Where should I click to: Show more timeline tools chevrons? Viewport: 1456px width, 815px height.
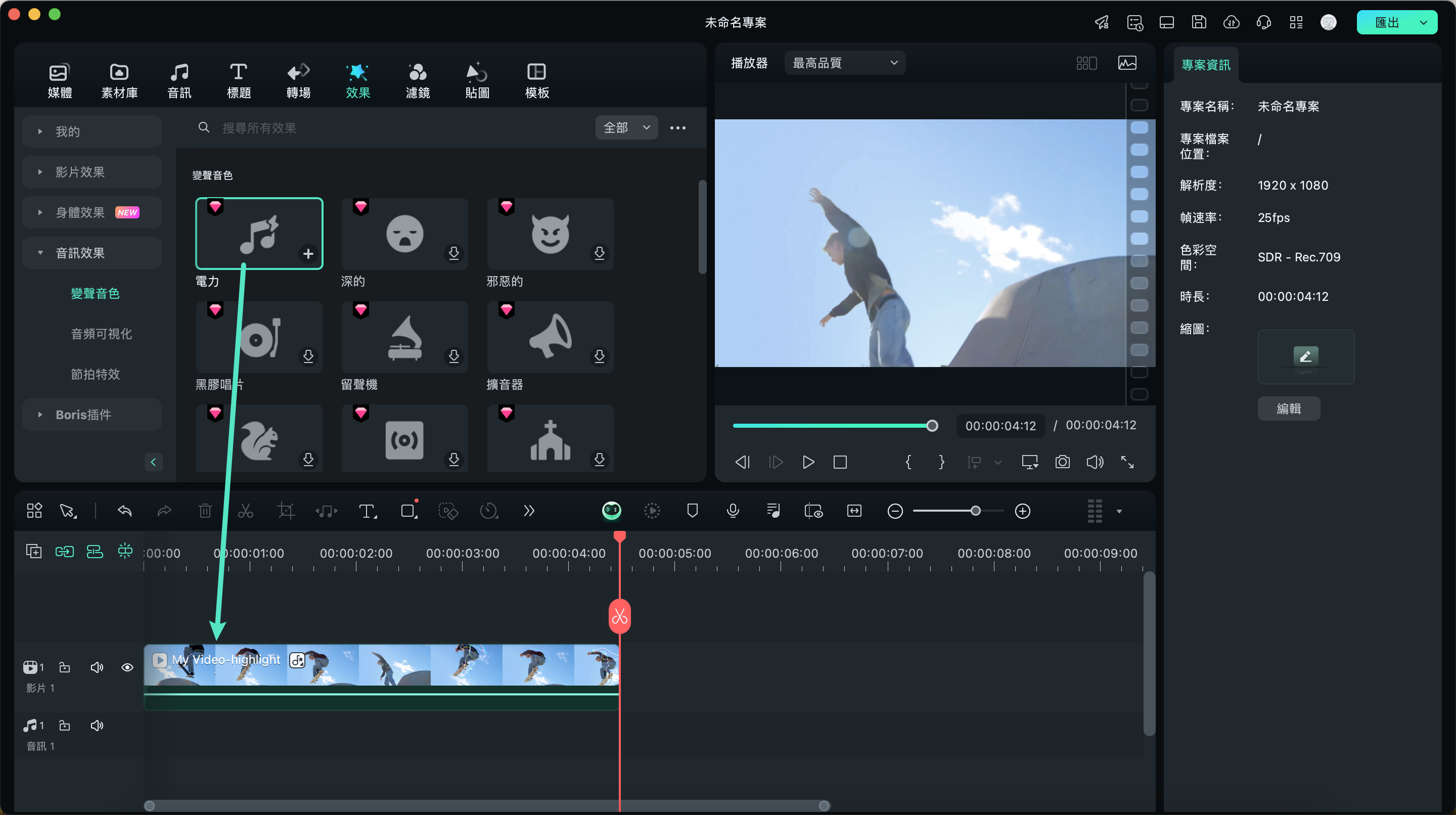[x=528, y=511]
